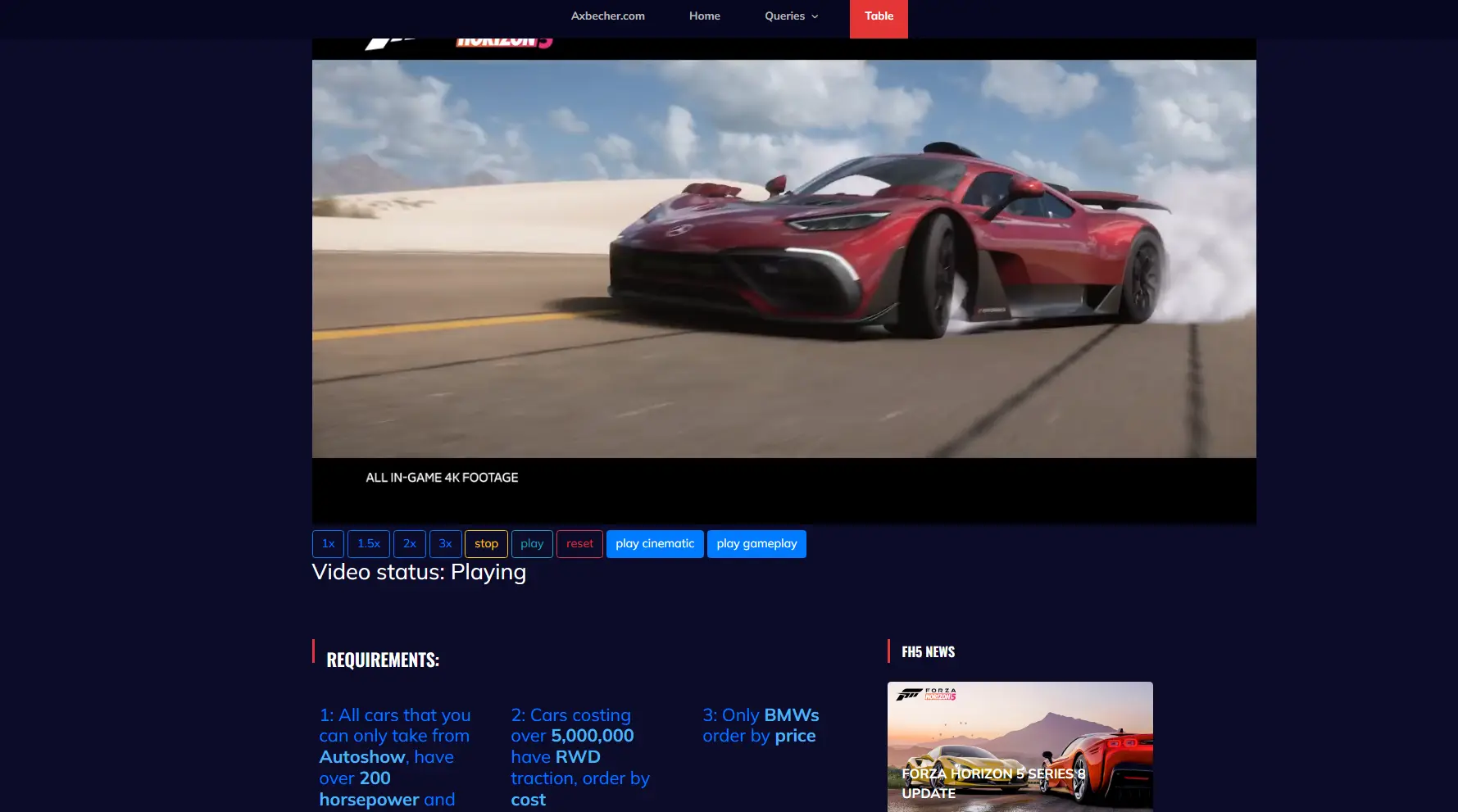Reset the video to the beginning
This screenshot has width=1458, height=812.
point(579,543)
